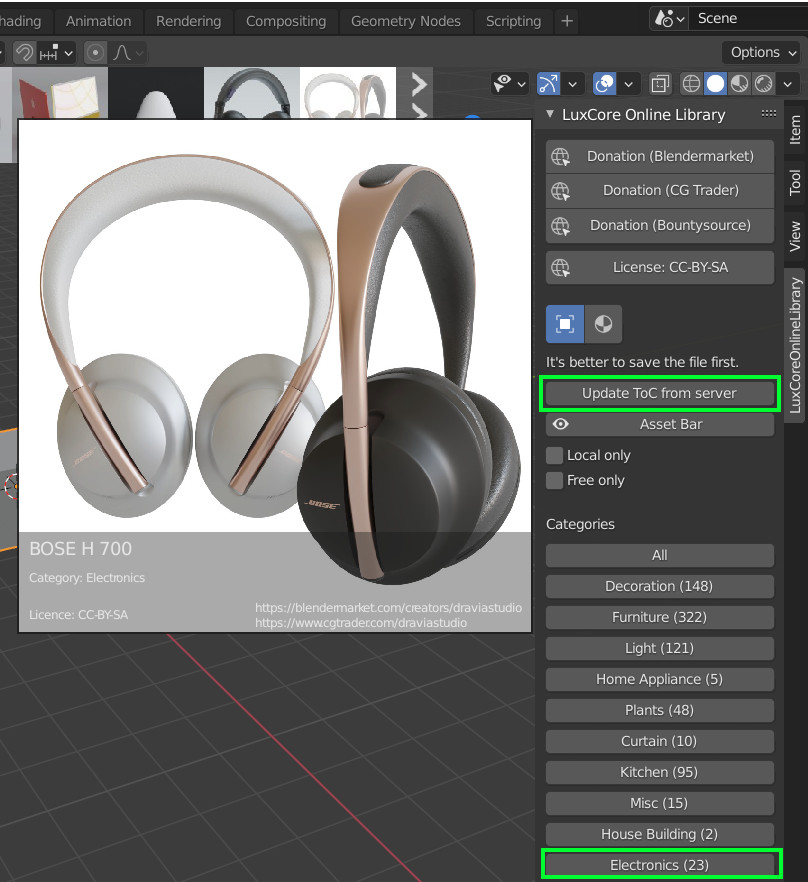Collapse the LuxCore Online Library panel

(551, 114)
